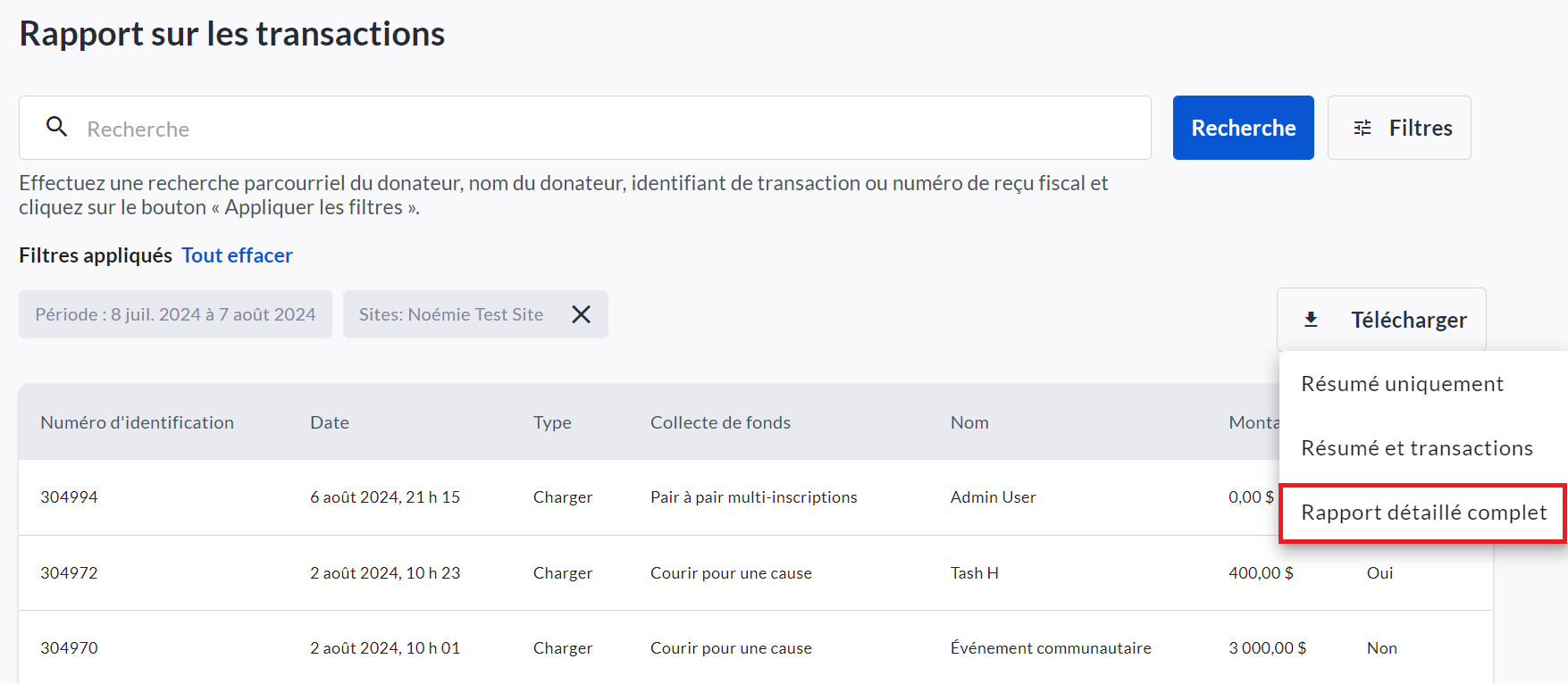Viewport: 1568px width, 684px height.
Task: Open the Filtres panel
Action: (x=1398, y=128)
